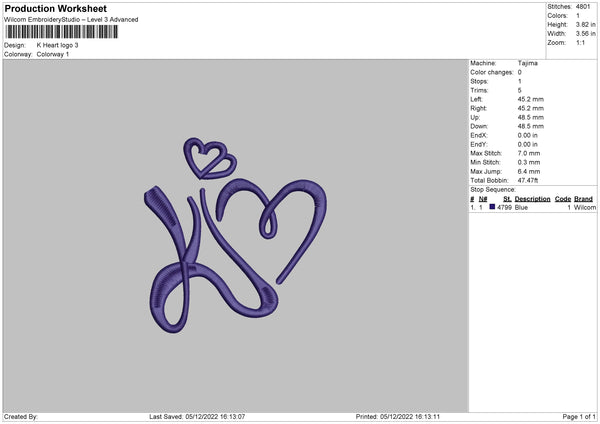600x424 pixels.
Task: Click the 'Brand' column header
Action: 583,199
